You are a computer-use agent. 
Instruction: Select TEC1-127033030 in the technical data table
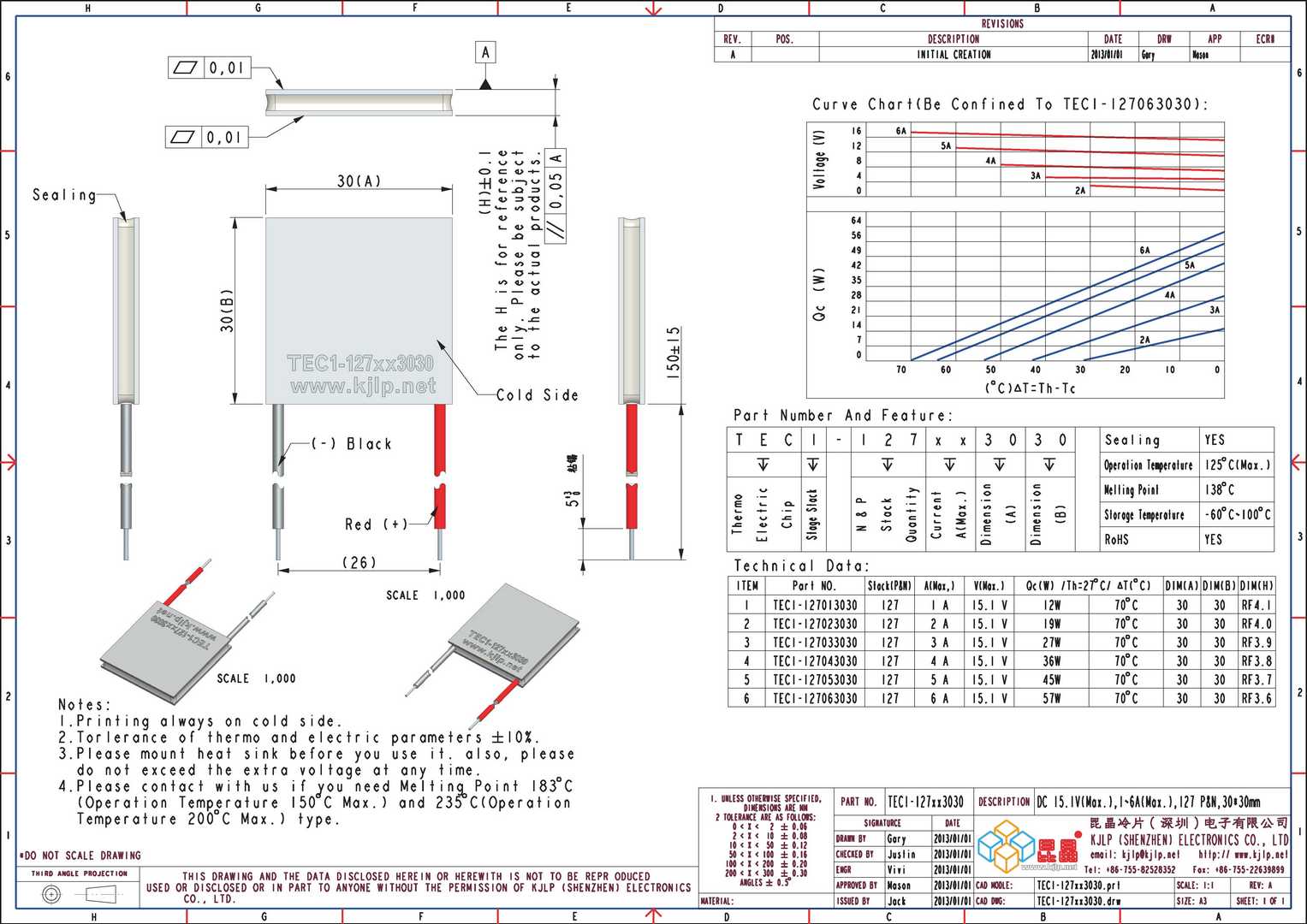(x=815, y=643)
